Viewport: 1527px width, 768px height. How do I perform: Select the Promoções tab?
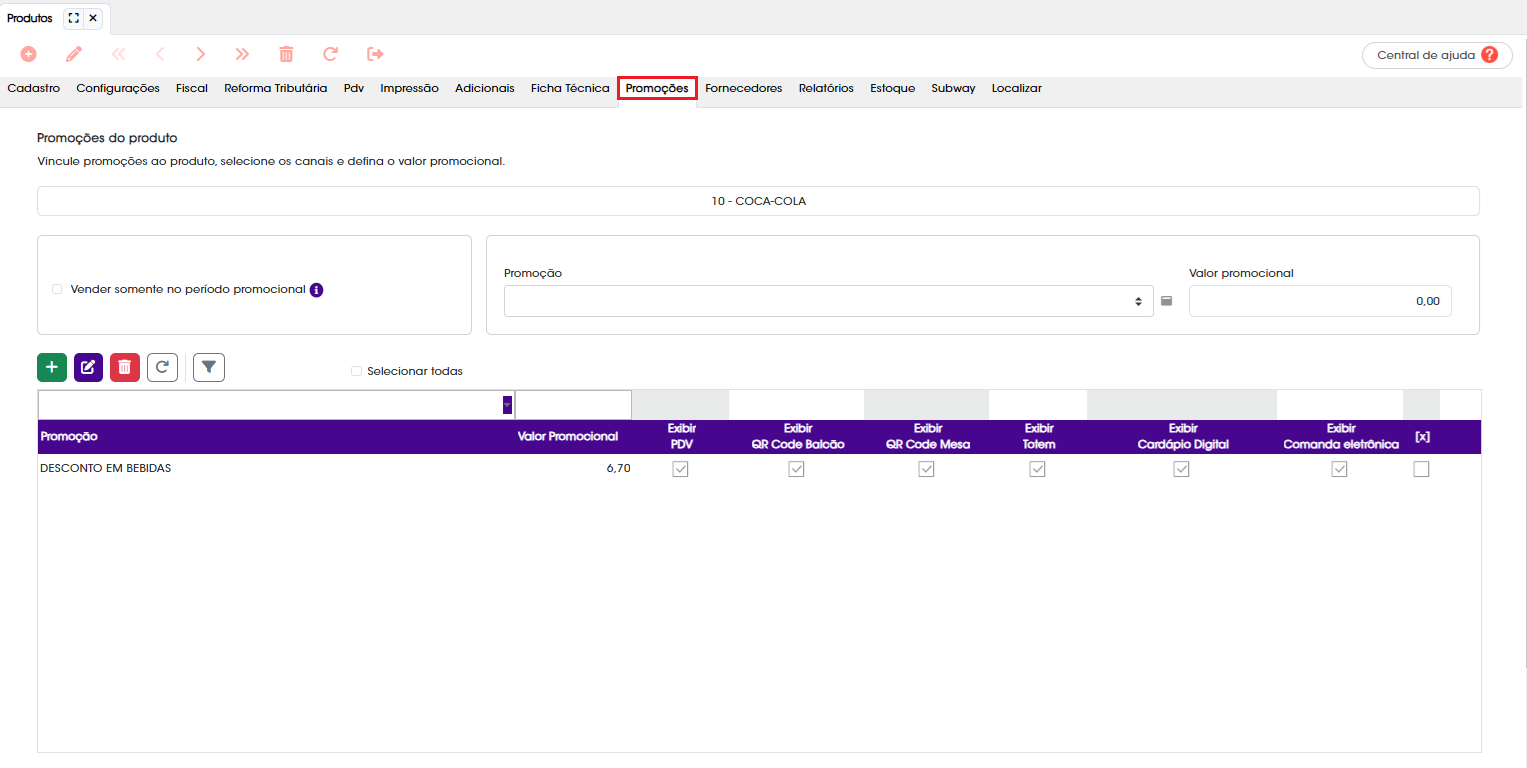(x=657, y=88)
